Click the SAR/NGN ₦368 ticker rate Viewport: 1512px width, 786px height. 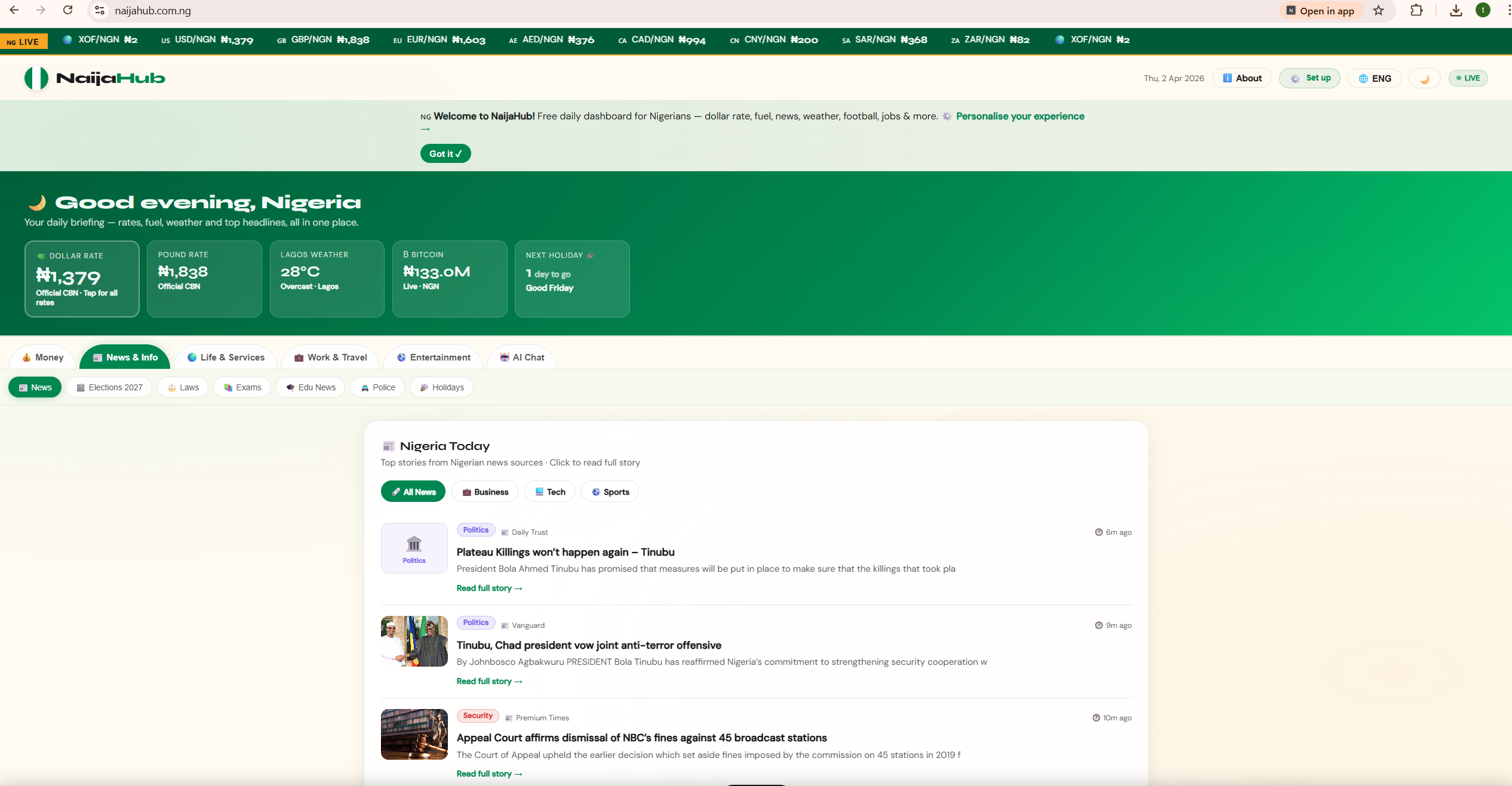[884, 40]
